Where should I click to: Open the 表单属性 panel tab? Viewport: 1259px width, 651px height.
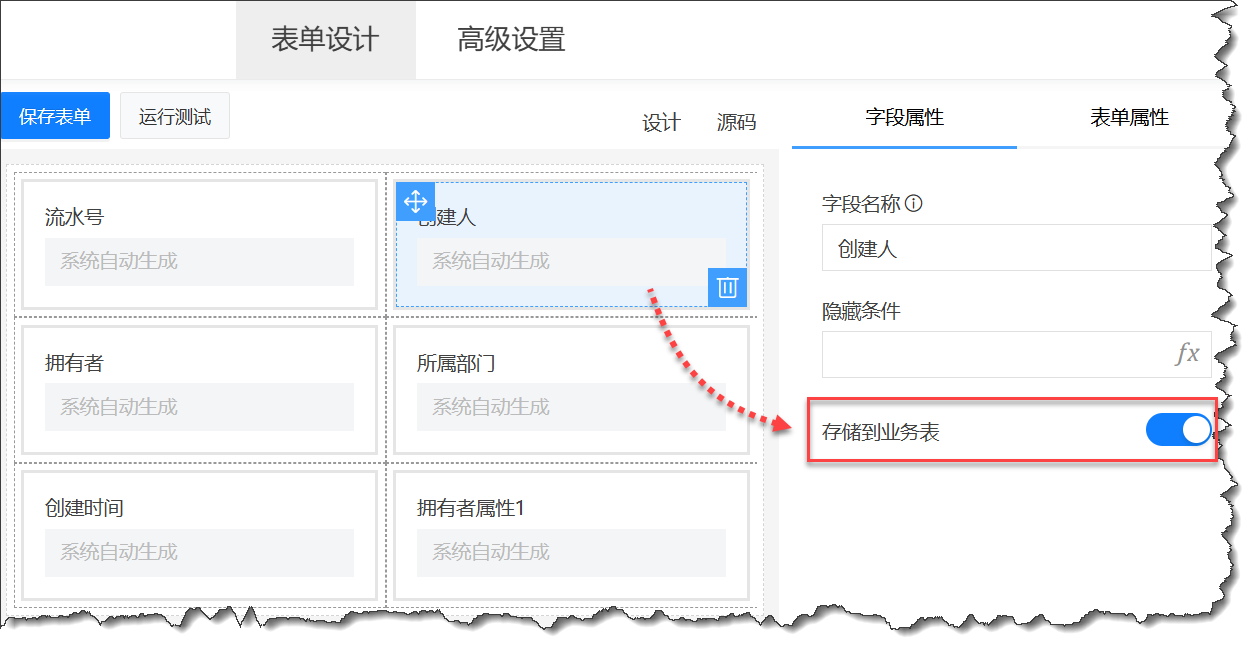click(x=1128, y=116)
